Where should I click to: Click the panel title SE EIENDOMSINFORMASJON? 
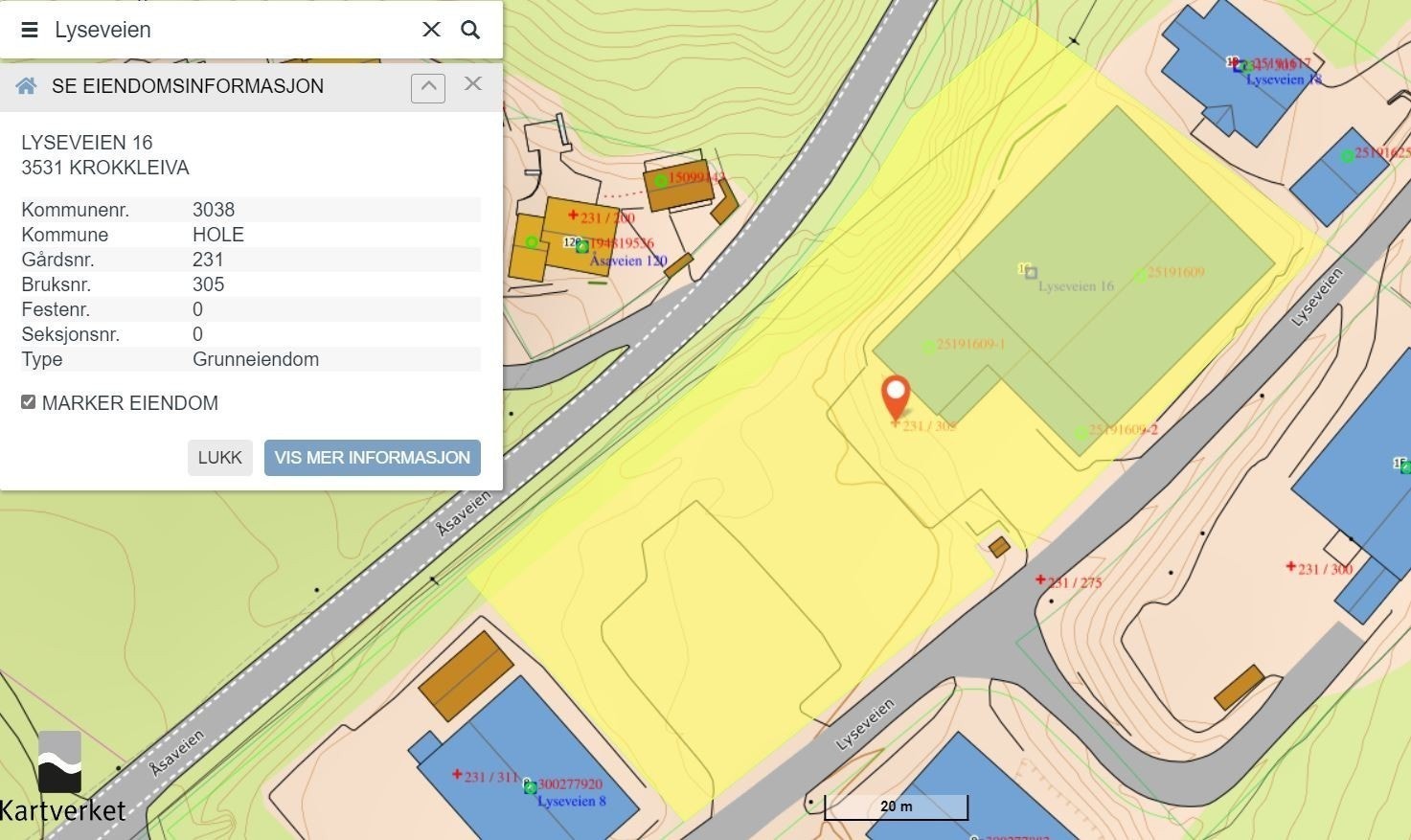(188, 86)
